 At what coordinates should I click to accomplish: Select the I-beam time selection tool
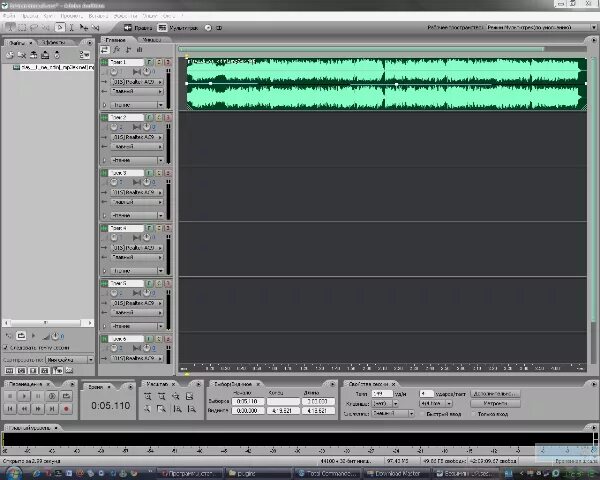tap(71, 28)
